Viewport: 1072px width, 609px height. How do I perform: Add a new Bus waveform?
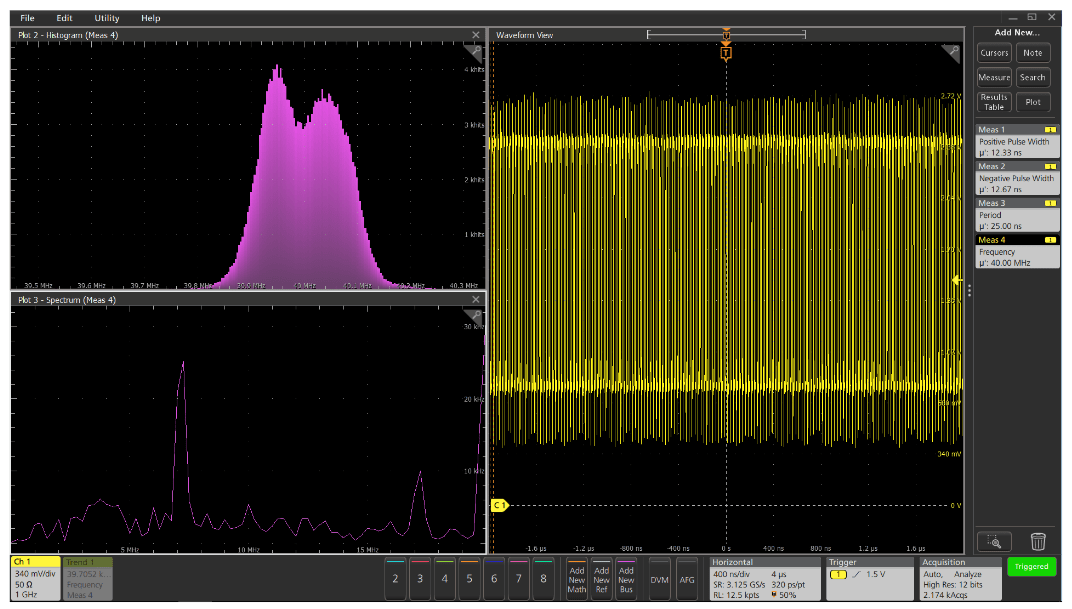coord(626,578)
